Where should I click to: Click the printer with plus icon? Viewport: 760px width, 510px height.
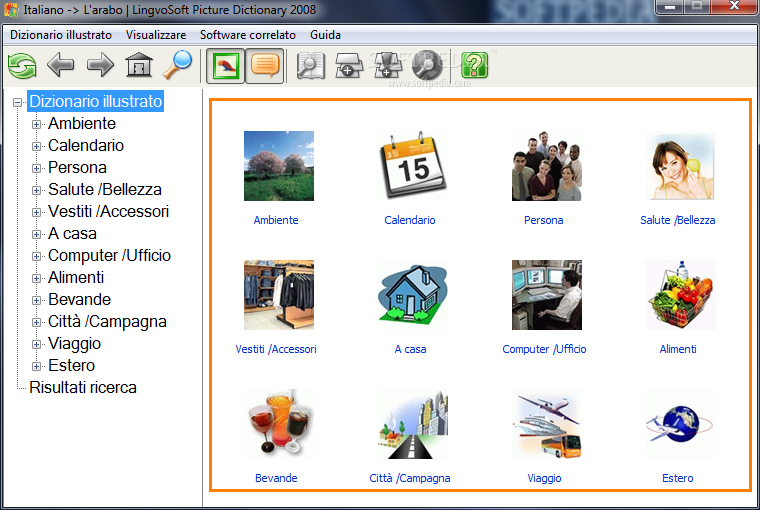[349, 65]
